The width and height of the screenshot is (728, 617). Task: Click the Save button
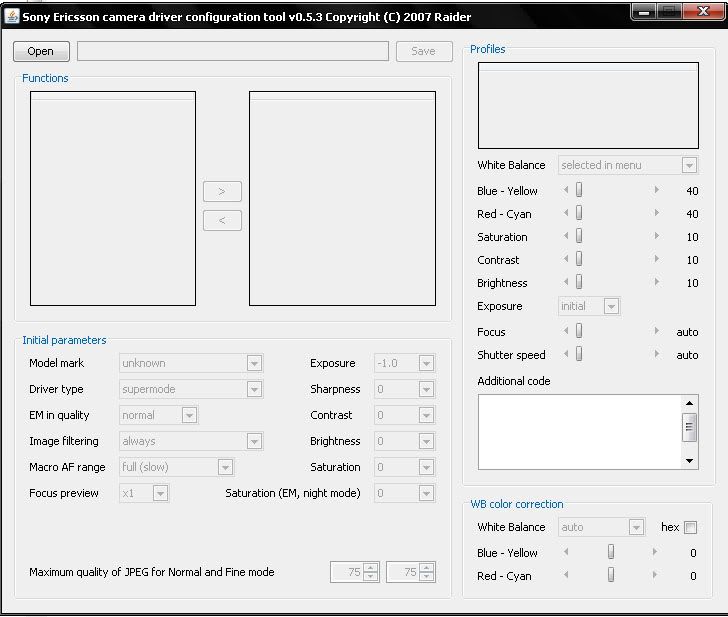[x=424, y=51]
